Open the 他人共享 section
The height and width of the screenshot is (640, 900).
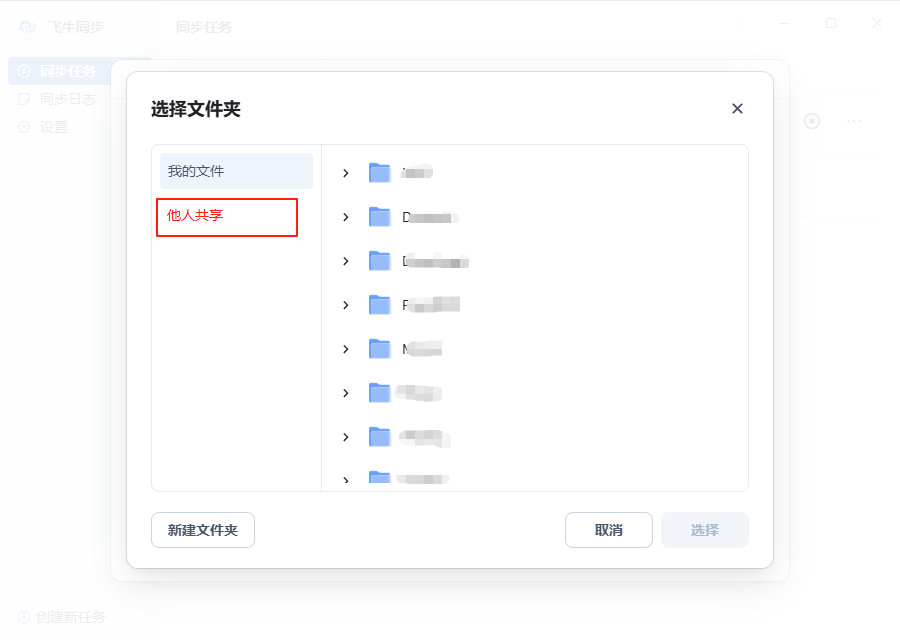[227, 217]
